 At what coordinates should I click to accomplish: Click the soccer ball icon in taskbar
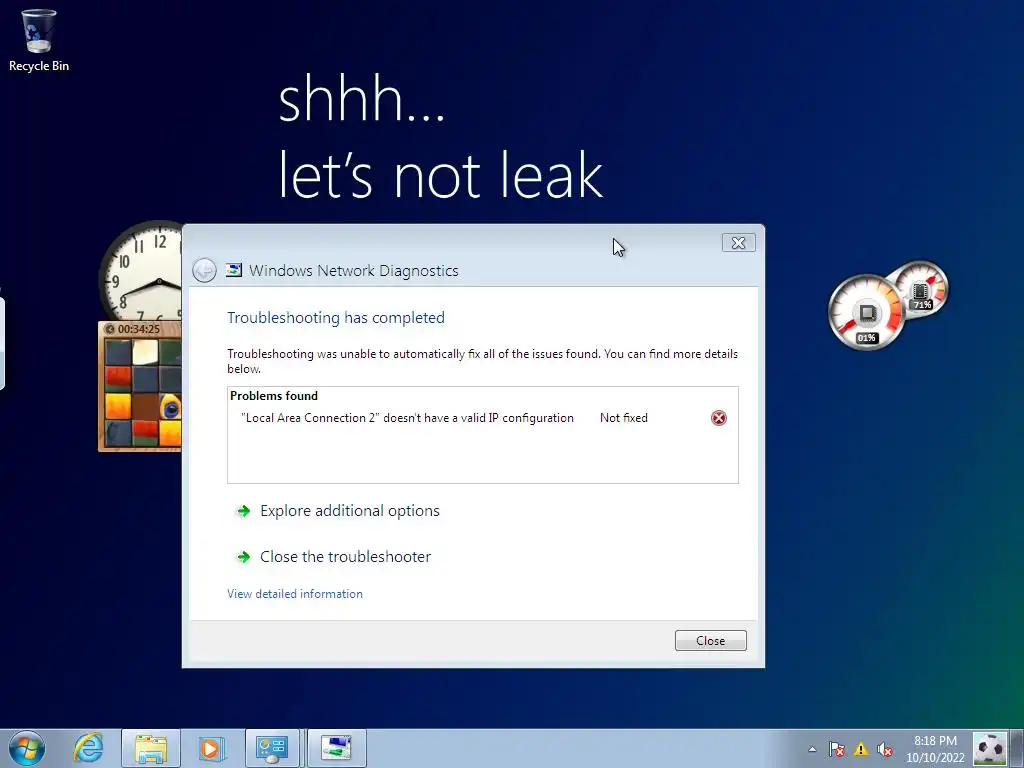pyautogui.click(x=989, y=749)
